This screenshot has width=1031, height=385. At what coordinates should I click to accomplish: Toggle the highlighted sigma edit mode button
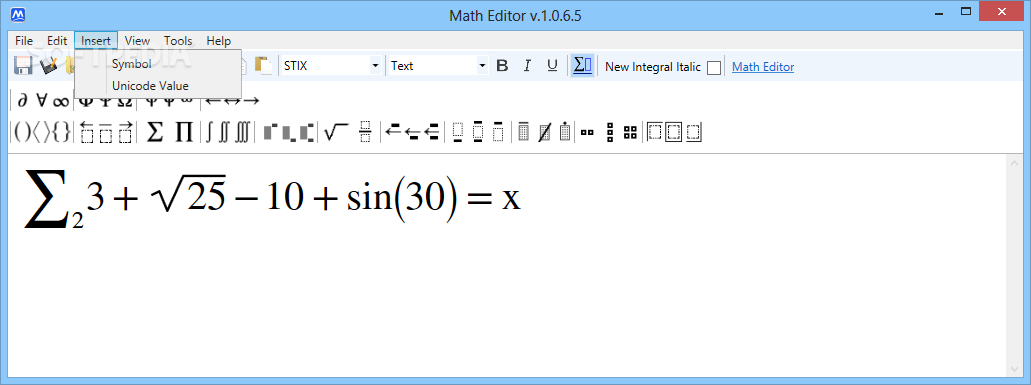[583, 66]
